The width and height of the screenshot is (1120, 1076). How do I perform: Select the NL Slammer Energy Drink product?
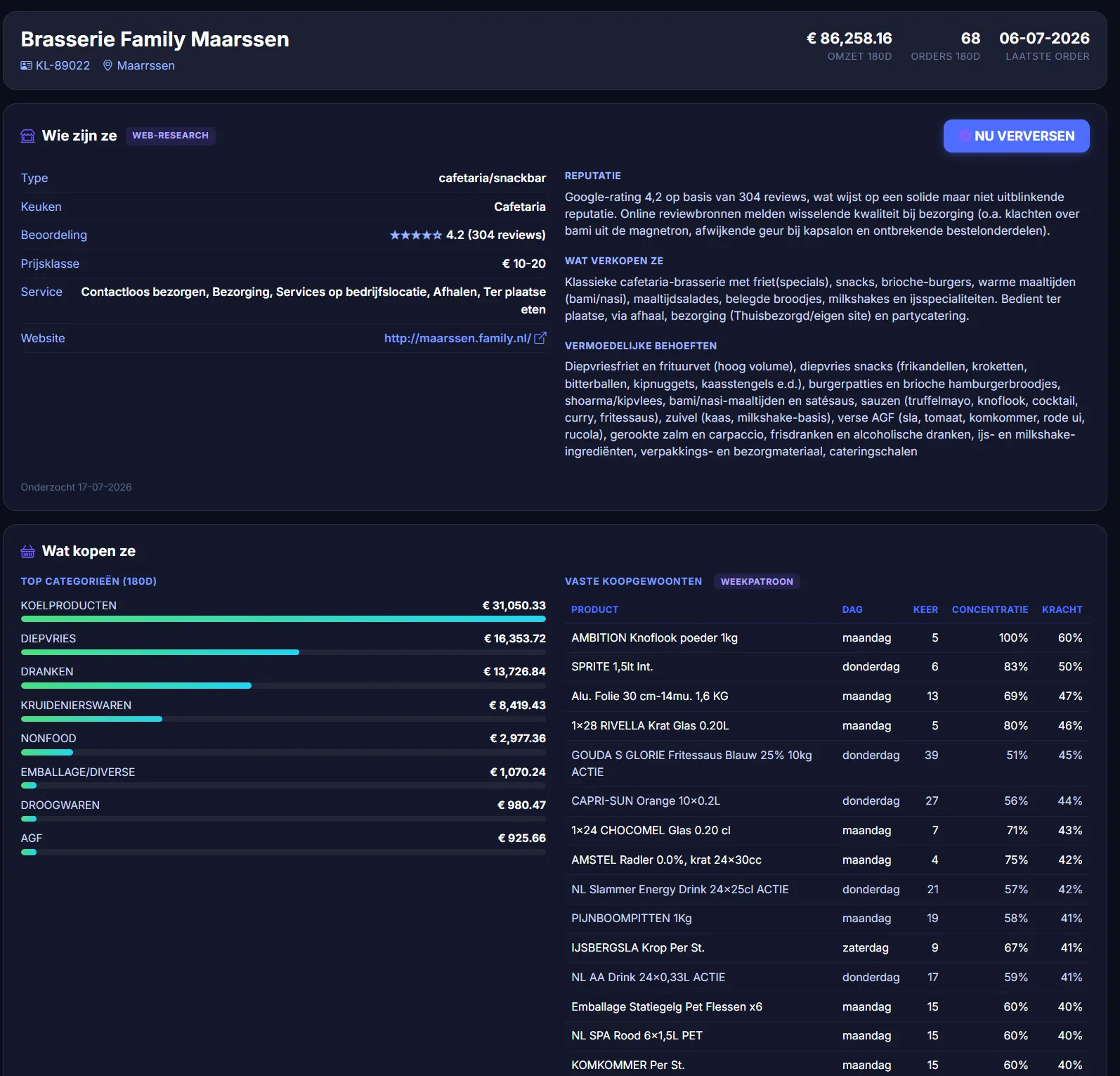pyautogui.click(x=827, y=890)
